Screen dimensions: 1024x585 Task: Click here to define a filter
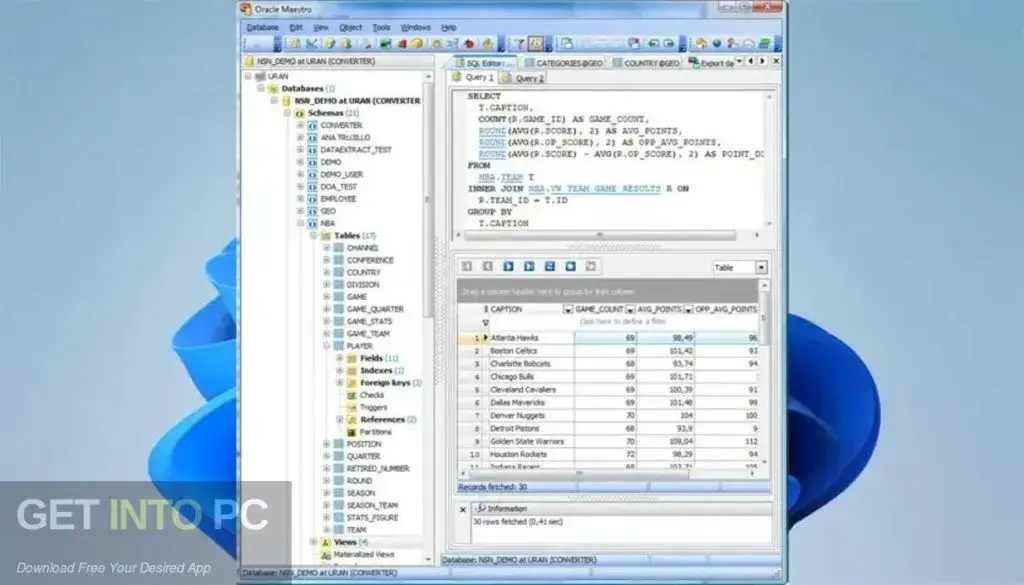(x=625, y=320)
